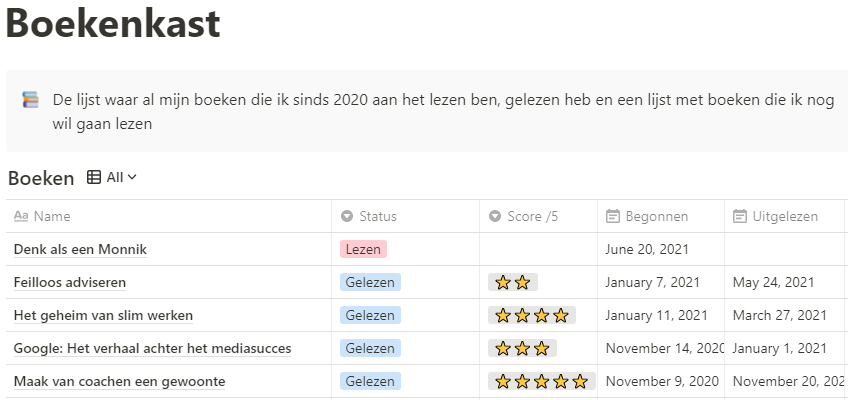Open the Score /5 column header menu

532,216
